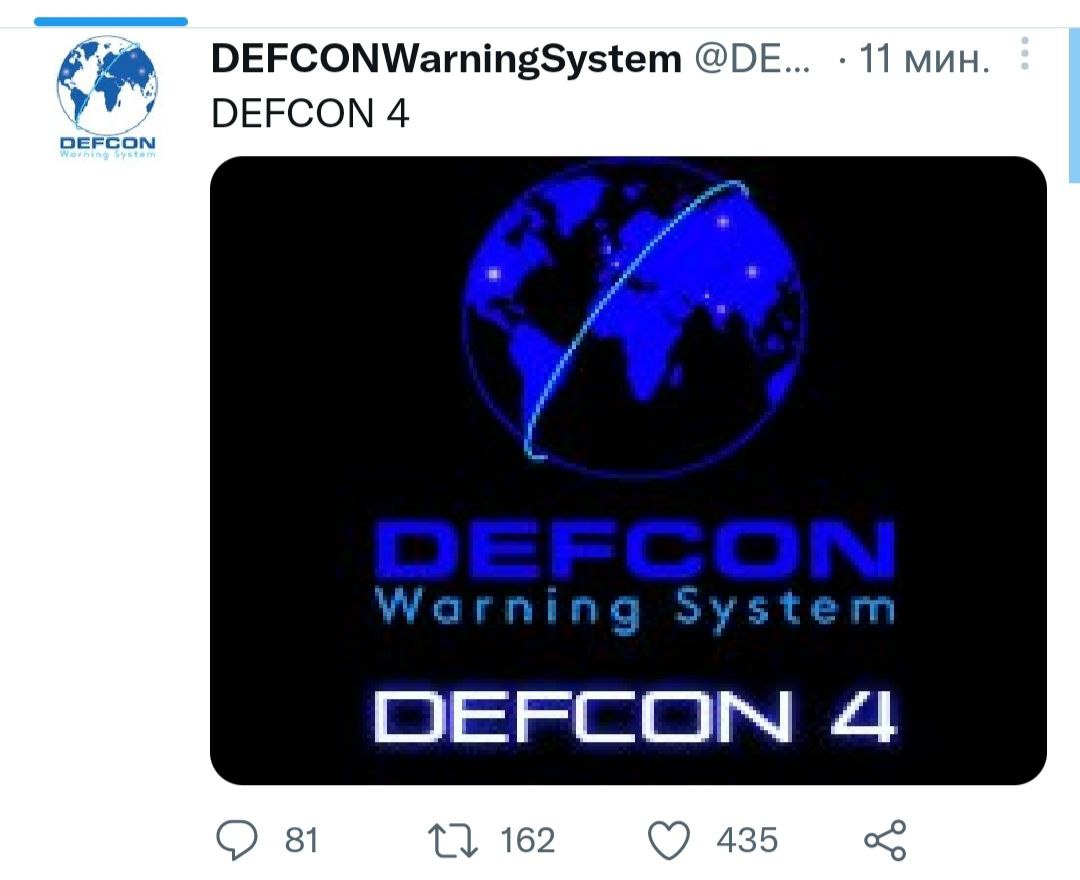Viewport: 1080px width, 880px height.
Task: Share the tweet via the share icon
Action: 885,840
